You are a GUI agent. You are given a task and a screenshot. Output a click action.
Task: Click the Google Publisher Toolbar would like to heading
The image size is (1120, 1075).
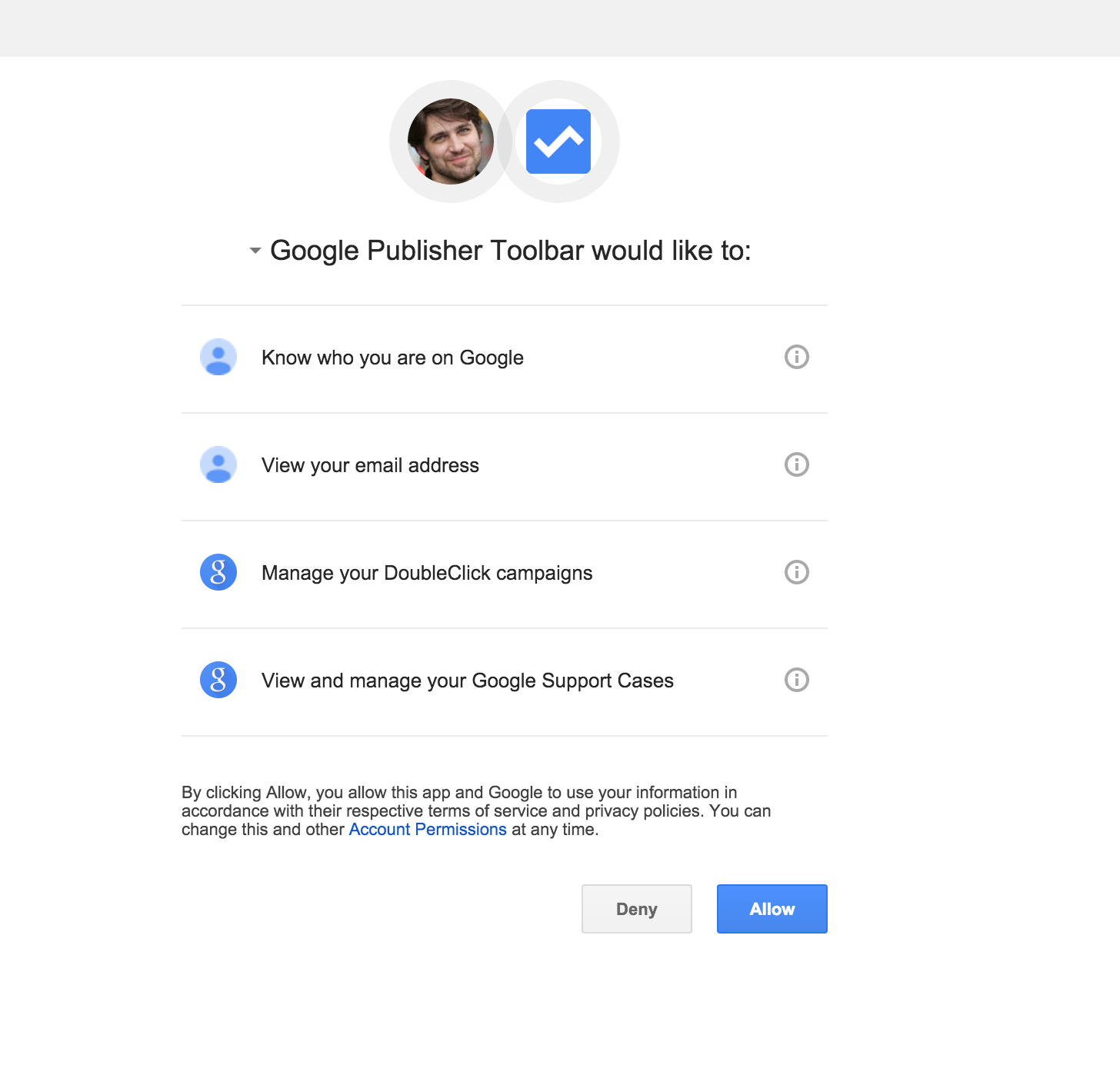coord(510,251)
